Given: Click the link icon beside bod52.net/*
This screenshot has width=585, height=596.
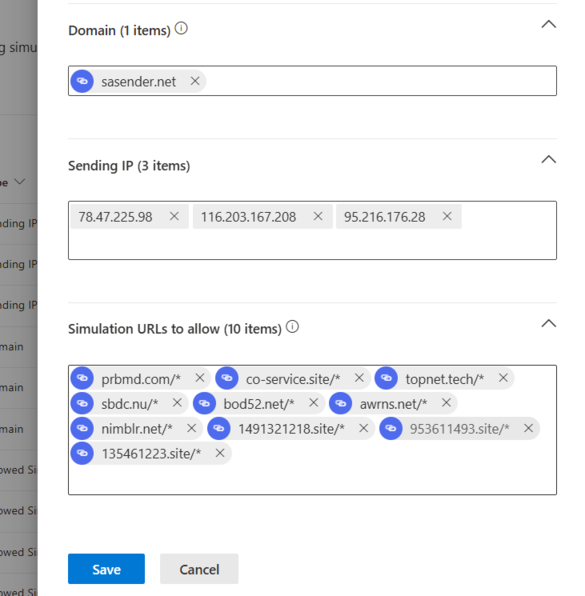Looking at the screenshot, I should point(205,403).
